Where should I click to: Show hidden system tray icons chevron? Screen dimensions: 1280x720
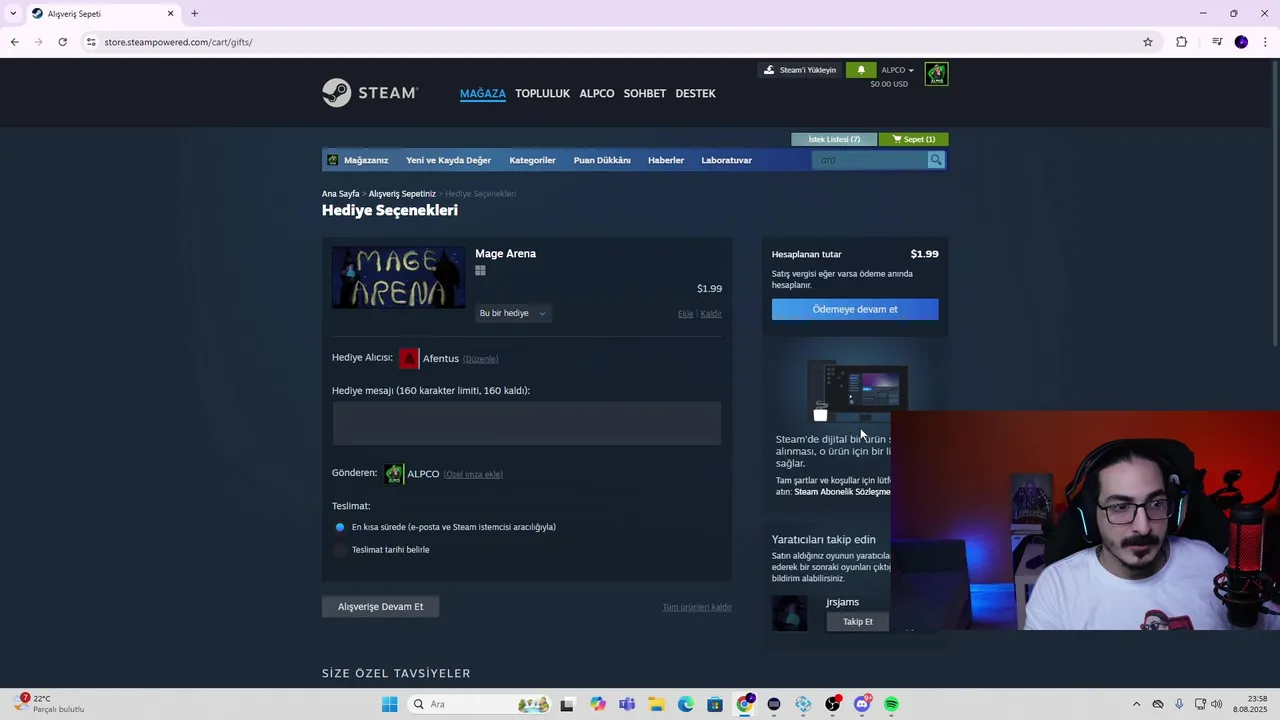click(1135, 704)
